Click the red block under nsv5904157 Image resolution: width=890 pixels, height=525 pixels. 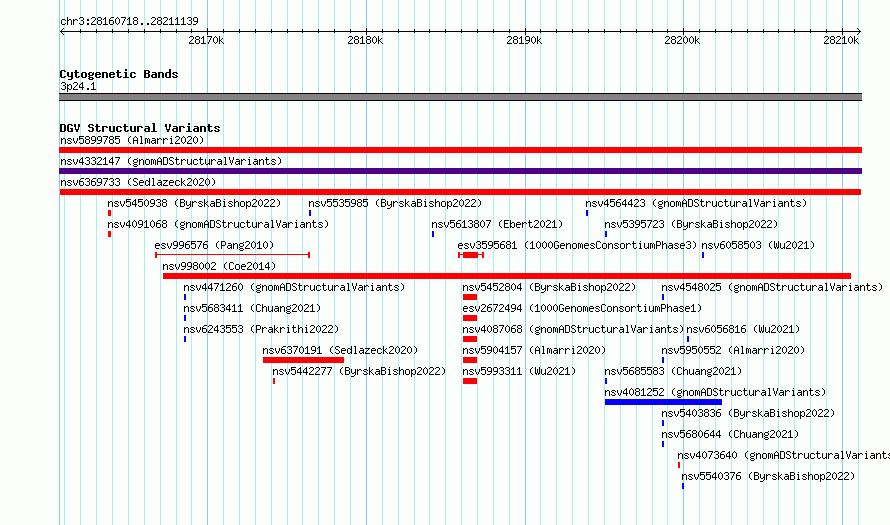[x=469, y=360]
